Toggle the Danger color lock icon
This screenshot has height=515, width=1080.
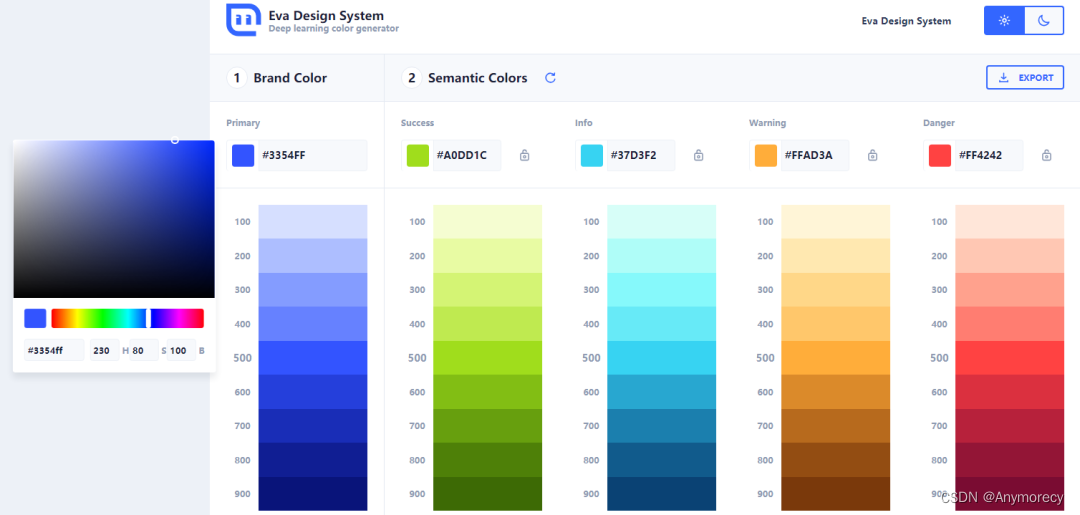coord(1047,155)
